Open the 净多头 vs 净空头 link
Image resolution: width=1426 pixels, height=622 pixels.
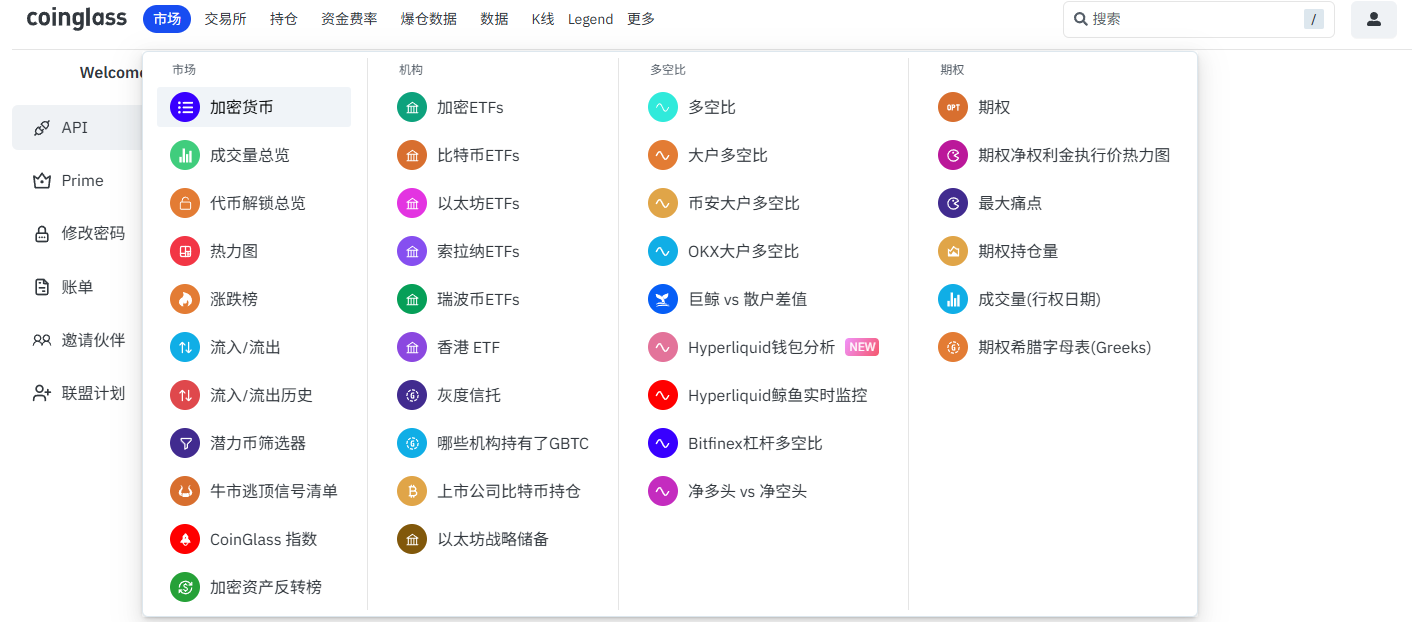click(x=747, y=491)
